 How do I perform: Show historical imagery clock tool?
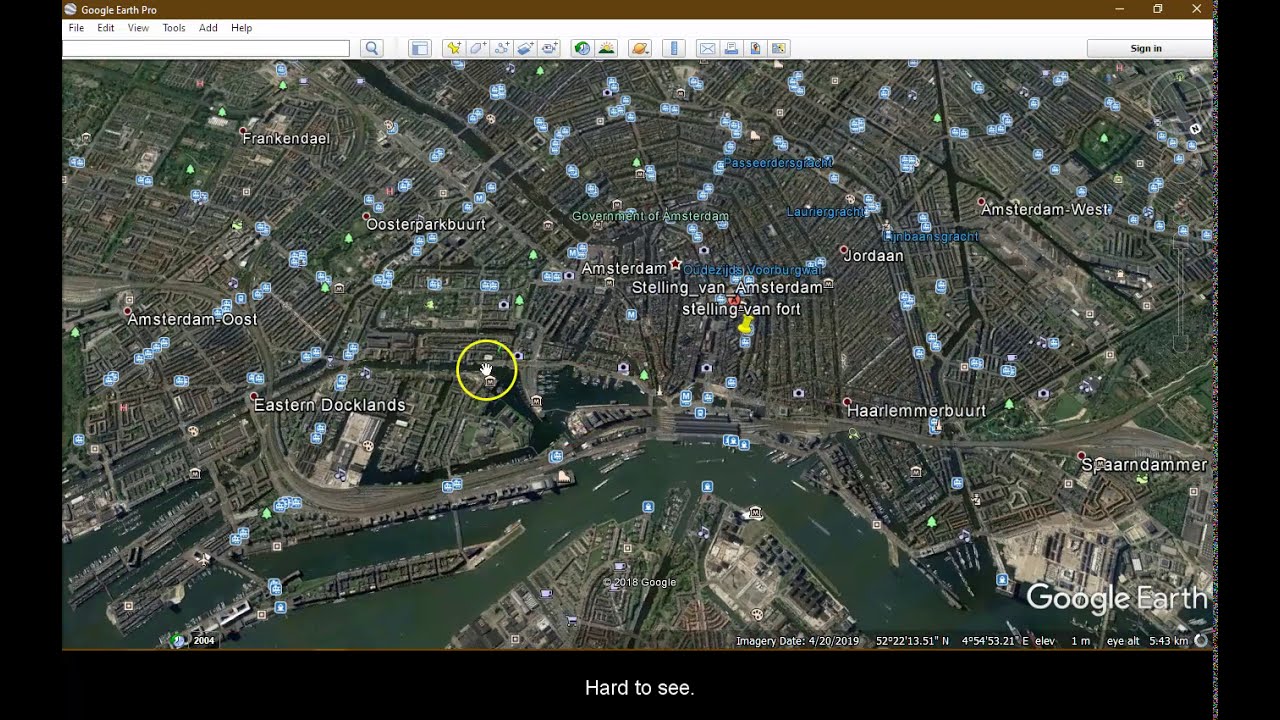coord(582,48)
